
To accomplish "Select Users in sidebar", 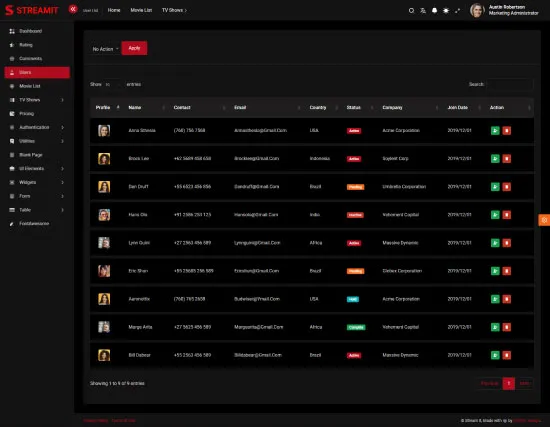I will 37,72.
